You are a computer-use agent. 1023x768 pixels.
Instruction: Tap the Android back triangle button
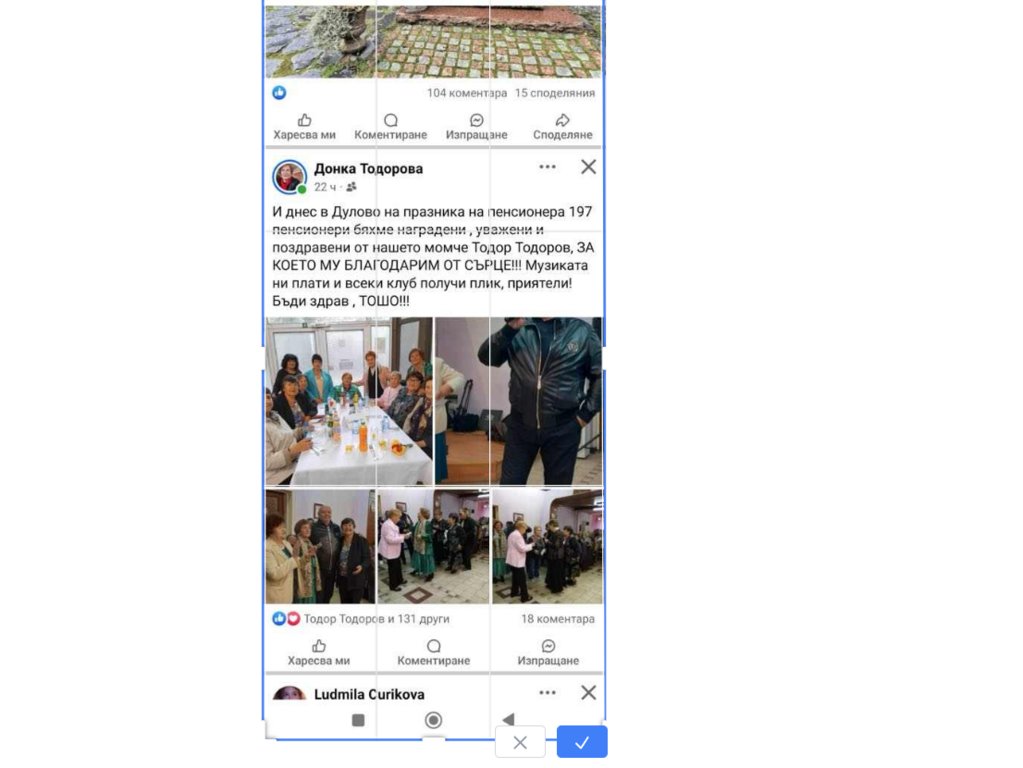[x=508, y=719]
